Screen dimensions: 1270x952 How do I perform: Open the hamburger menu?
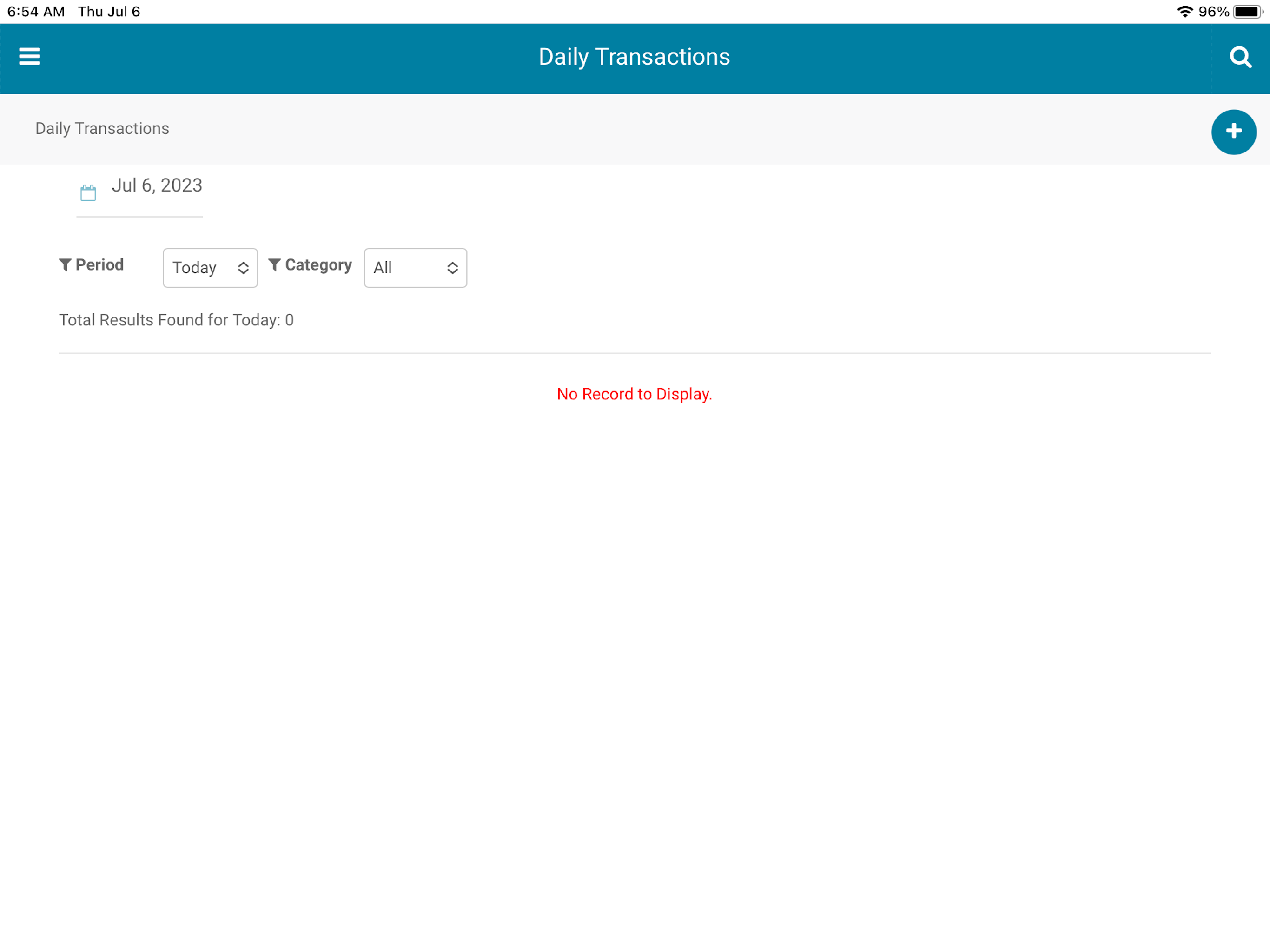click(x=29, y=56)
